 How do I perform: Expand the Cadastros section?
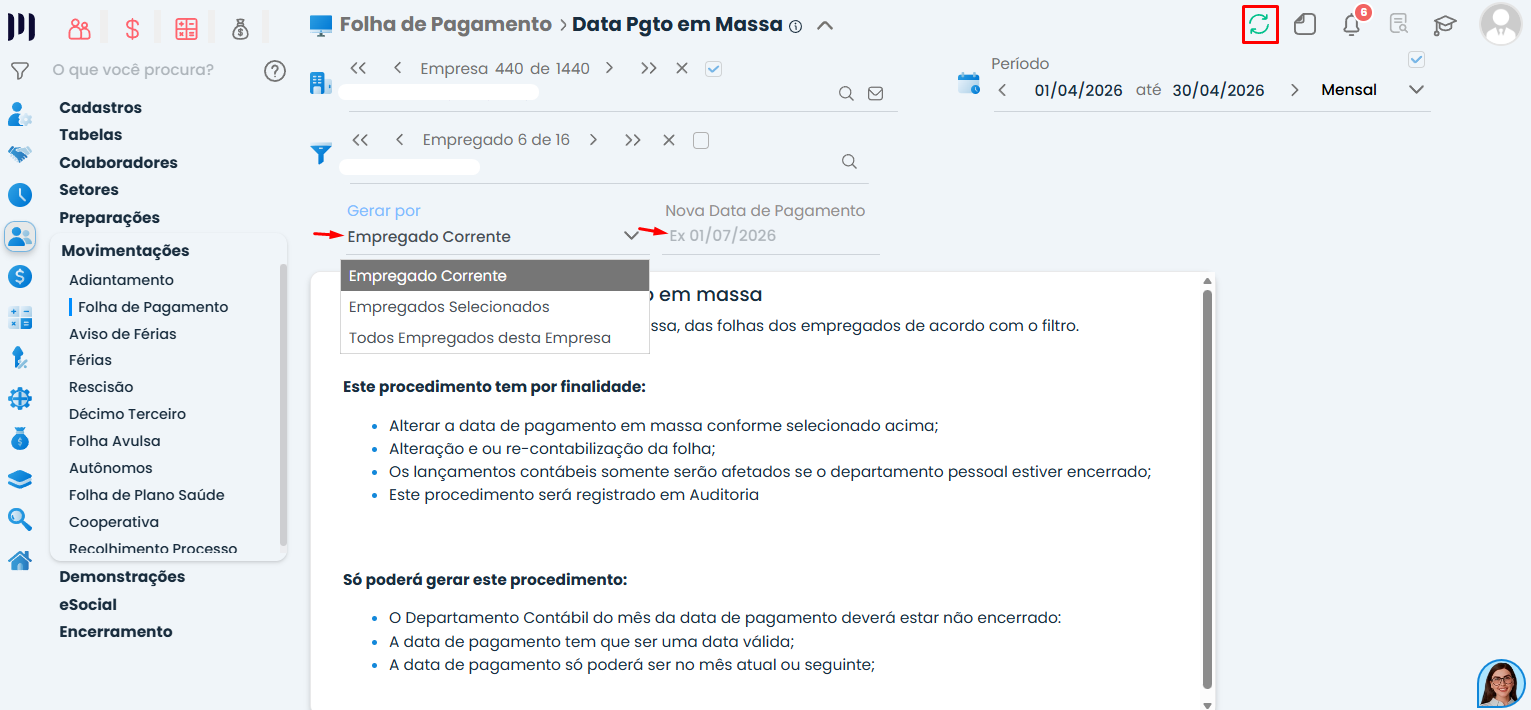click(x=100, y=108)
